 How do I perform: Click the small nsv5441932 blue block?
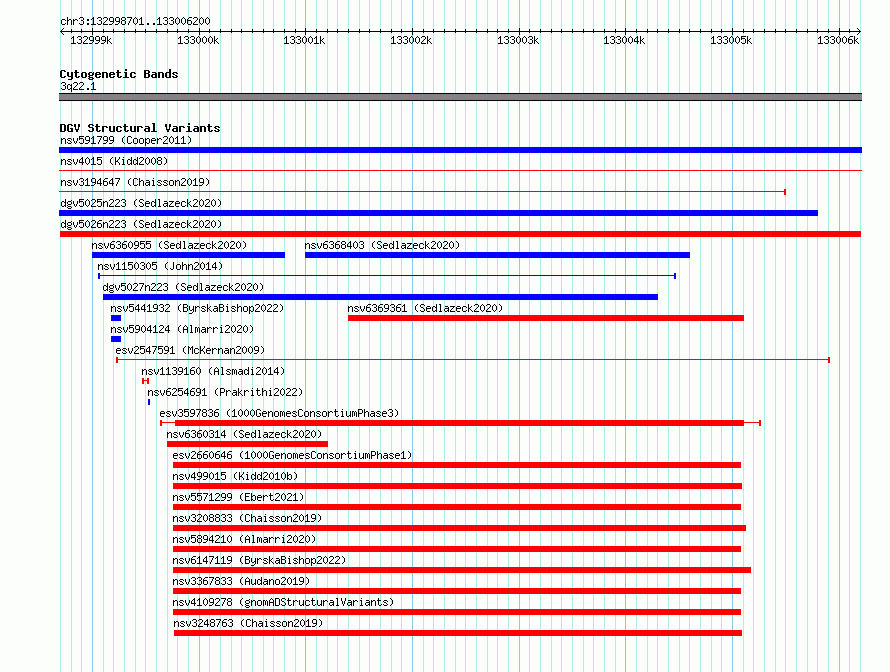point(116,318)
